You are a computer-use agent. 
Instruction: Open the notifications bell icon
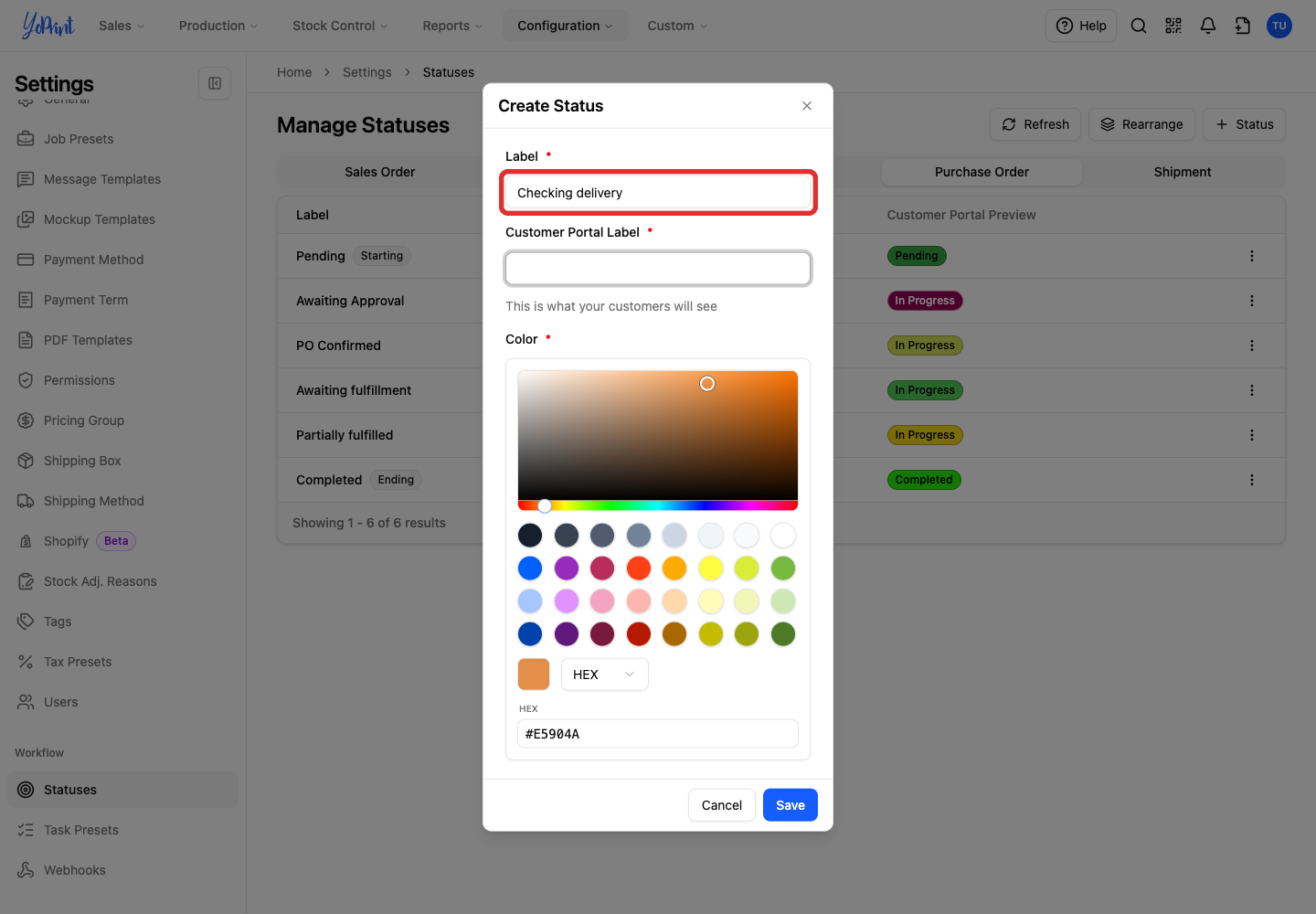tap(1208, 26)
